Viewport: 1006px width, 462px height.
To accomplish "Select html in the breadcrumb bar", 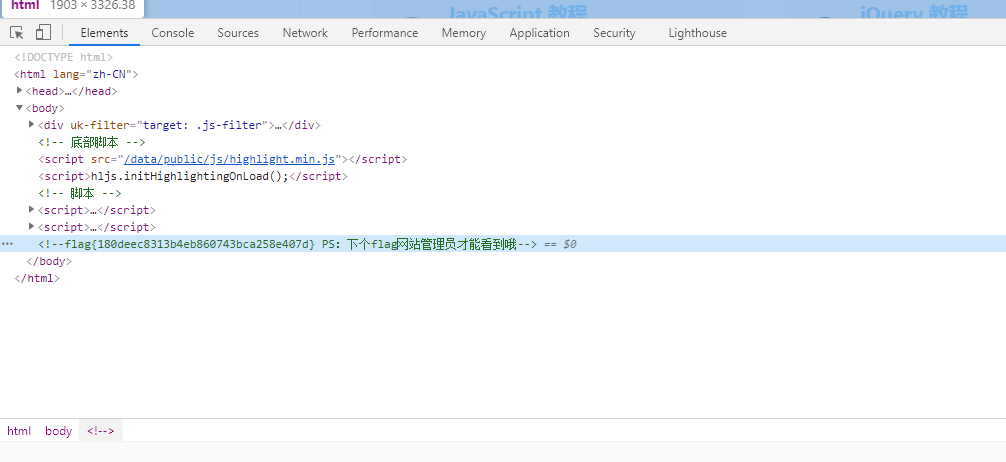I will (x=19, y=431).
